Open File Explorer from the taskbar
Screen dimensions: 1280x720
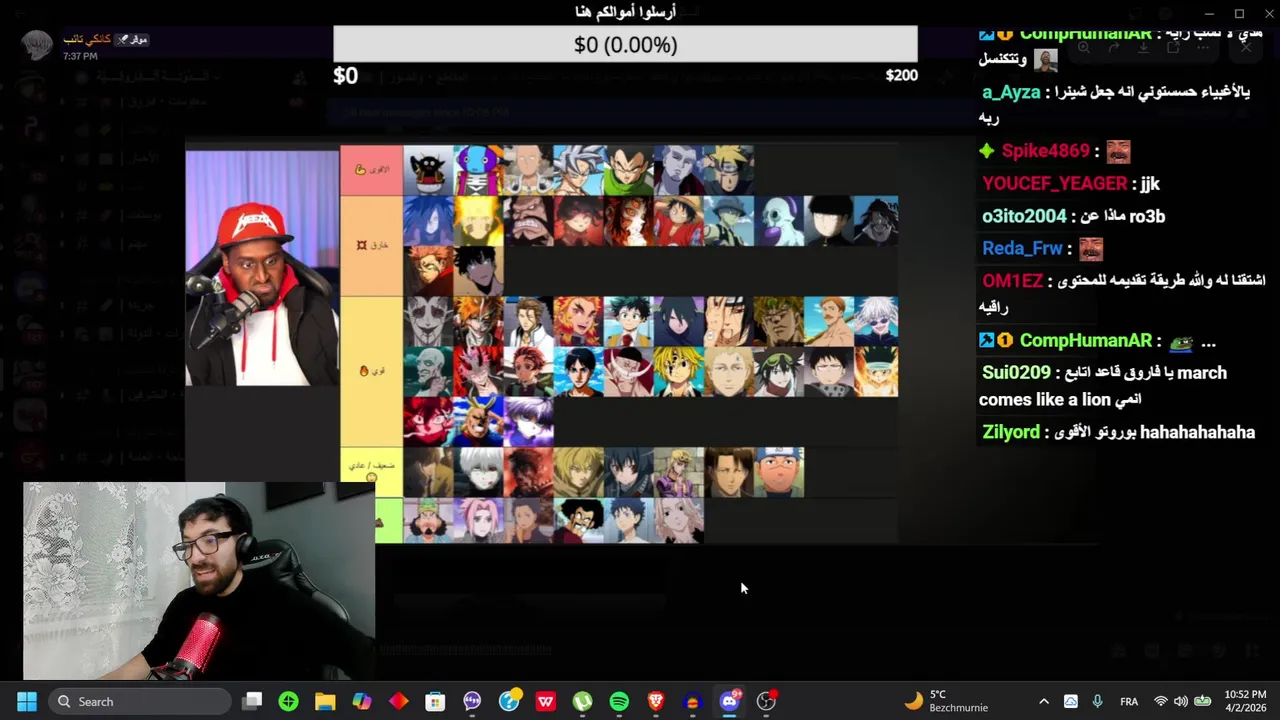pyautogui.click(x=325, y=701)
